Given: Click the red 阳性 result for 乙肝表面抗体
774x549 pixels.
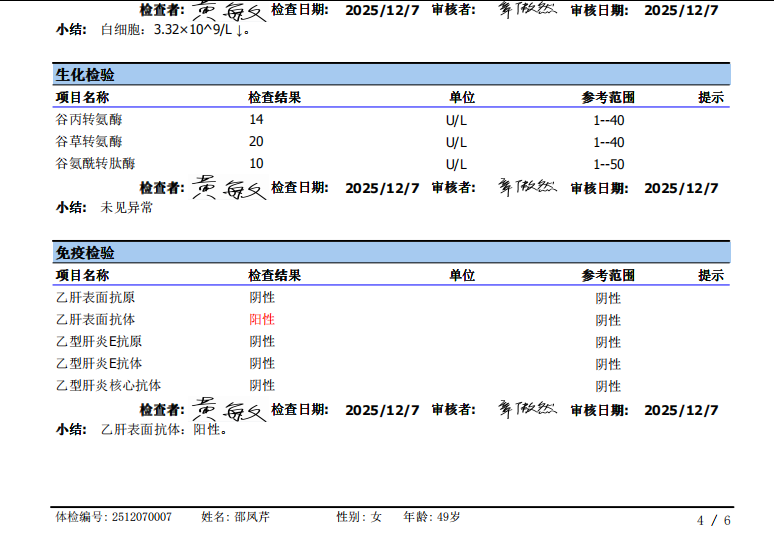Looking at the screenshot, I should [261, 320].
